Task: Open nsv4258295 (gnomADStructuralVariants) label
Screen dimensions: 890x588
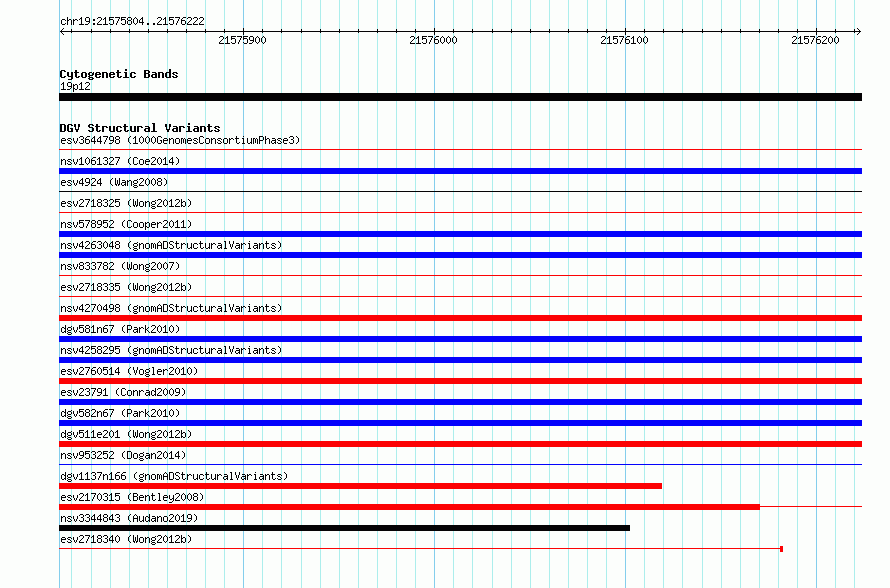Action: tap(171, 350)
